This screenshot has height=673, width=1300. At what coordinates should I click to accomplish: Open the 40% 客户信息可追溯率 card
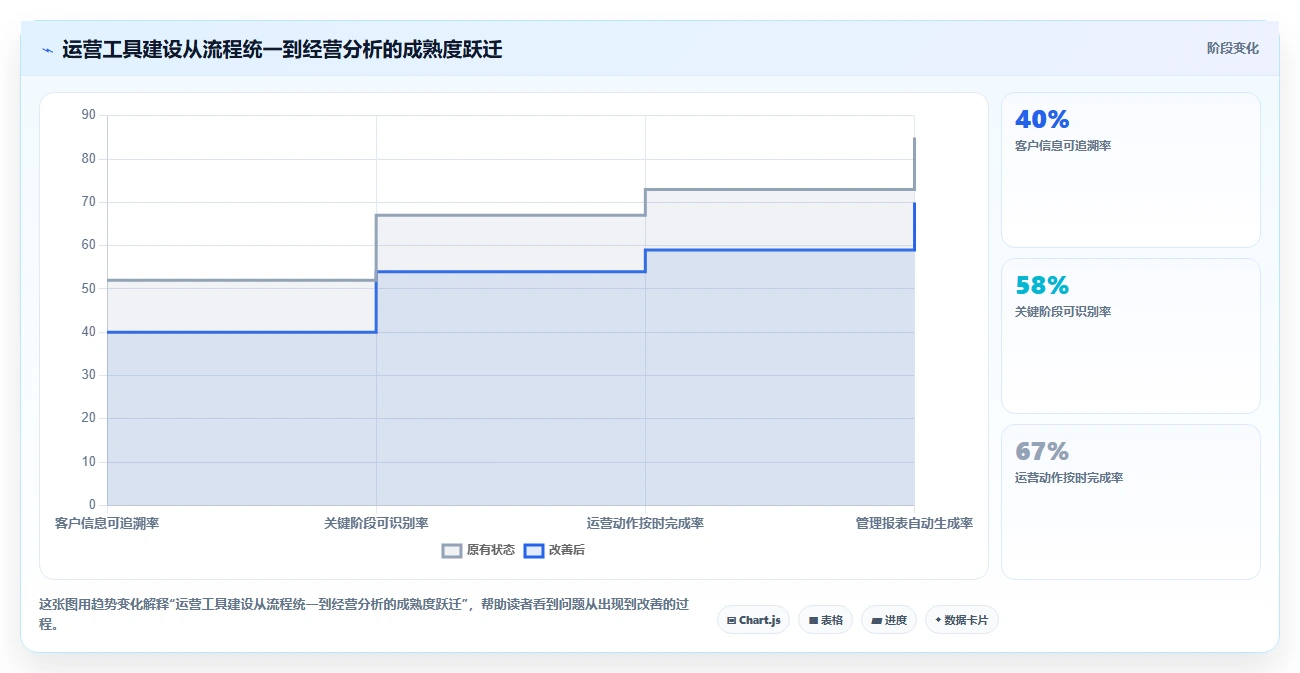coord(1131,170)
